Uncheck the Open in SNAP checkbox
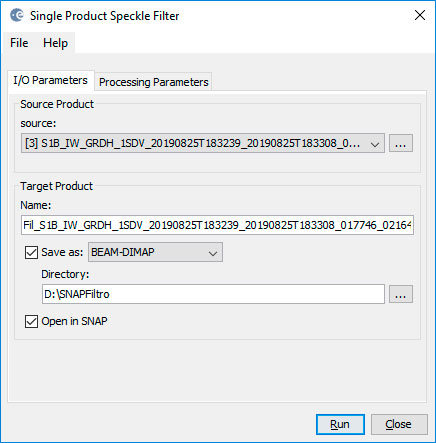The width and height of the screenshot is (436, 443). [31, 322]
